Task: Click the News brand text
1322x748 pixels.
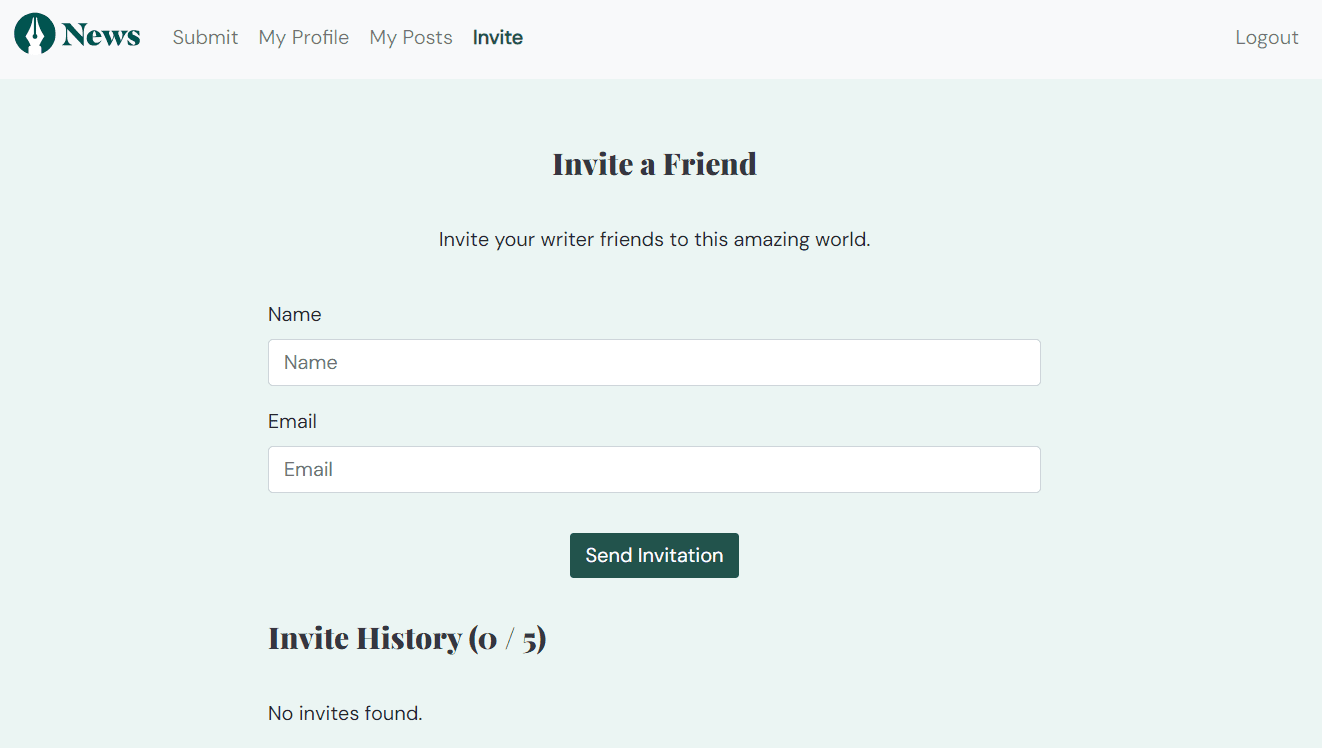Action: click(x=102, y=34)
